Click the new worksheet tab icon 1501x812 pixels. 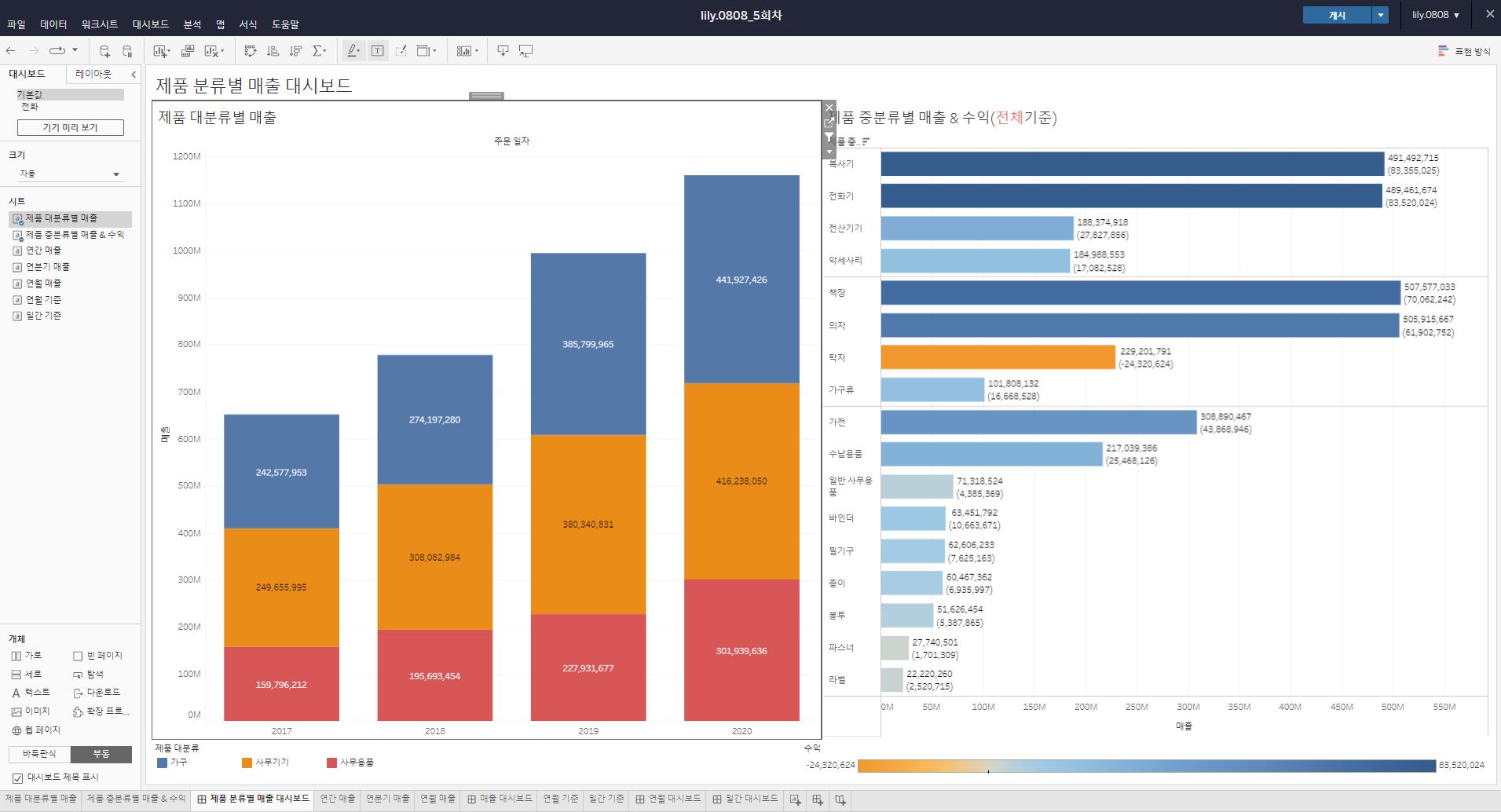(795, 799)
